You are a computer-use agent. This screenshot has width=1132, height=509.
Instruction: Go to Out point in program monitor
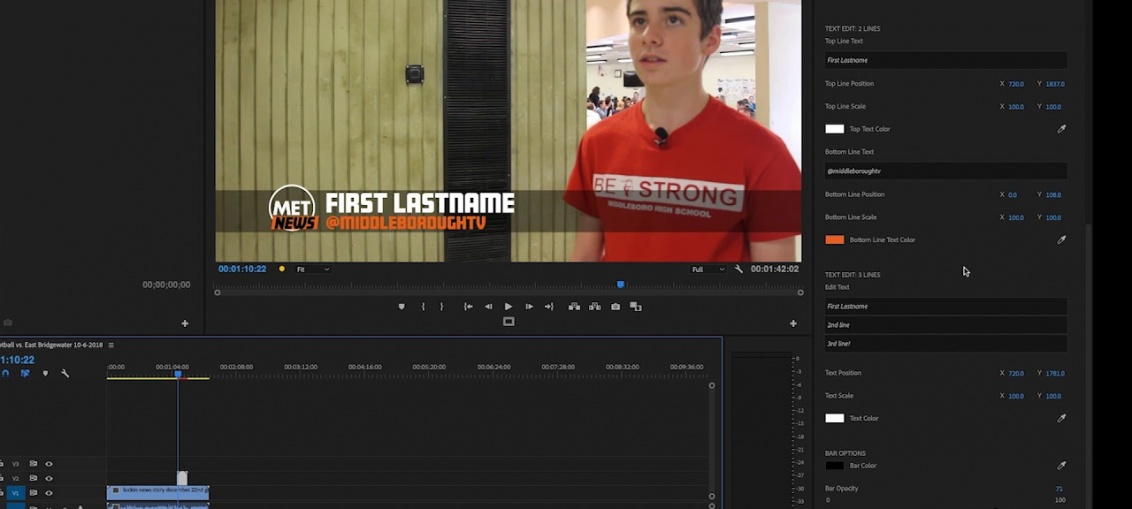tap(549, 307)
